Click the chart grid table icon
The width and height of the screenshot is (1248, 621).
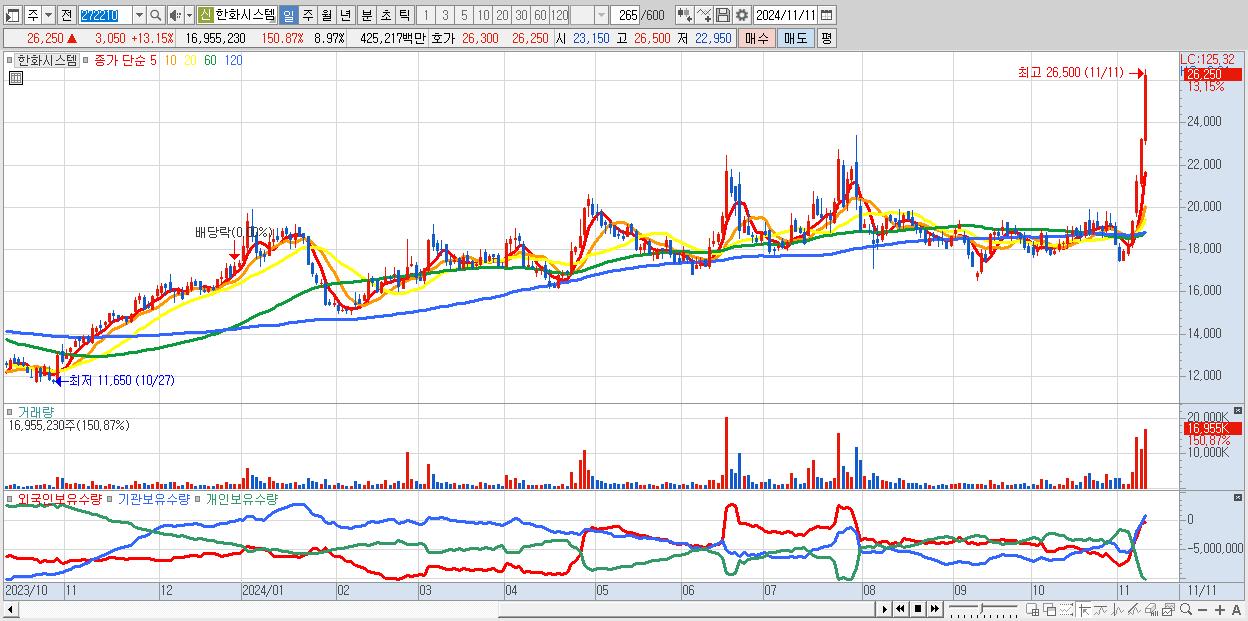point(16,79)
